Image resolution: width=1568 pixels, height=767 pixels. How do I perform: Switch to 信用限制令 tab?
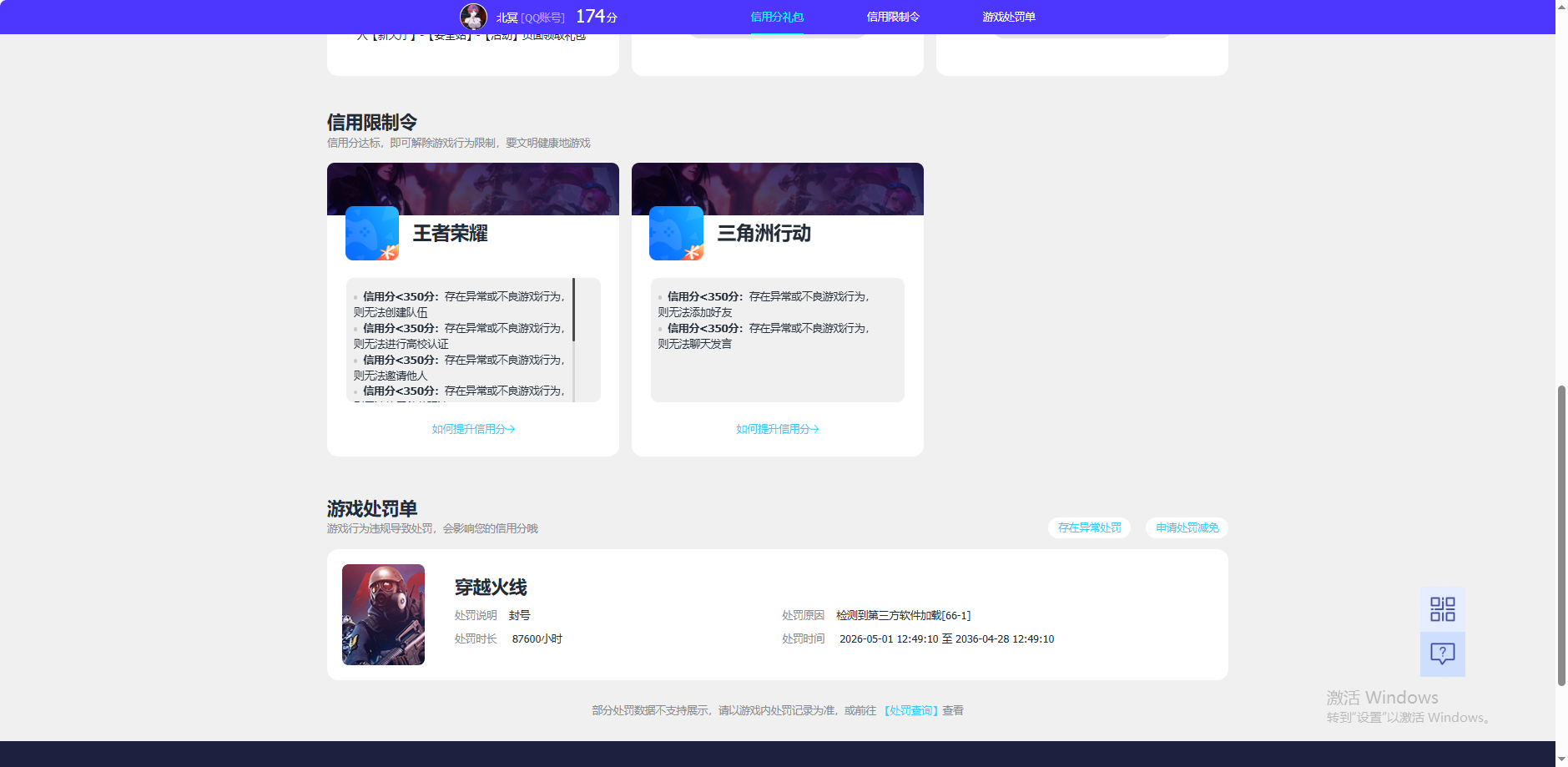click(893, 17)
